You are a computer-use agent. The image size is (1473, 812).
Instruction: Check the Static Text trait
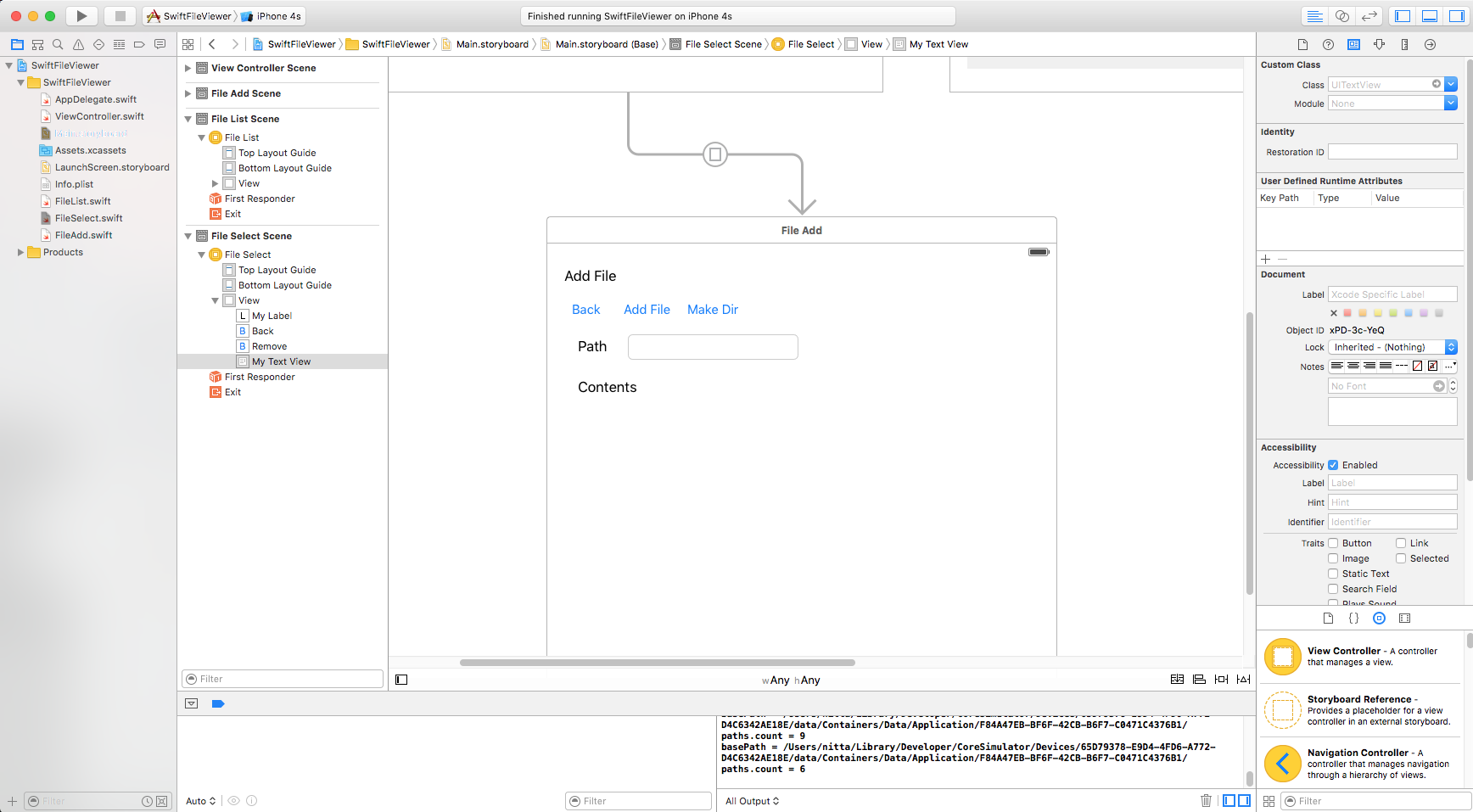click(x=1333, y=574)
